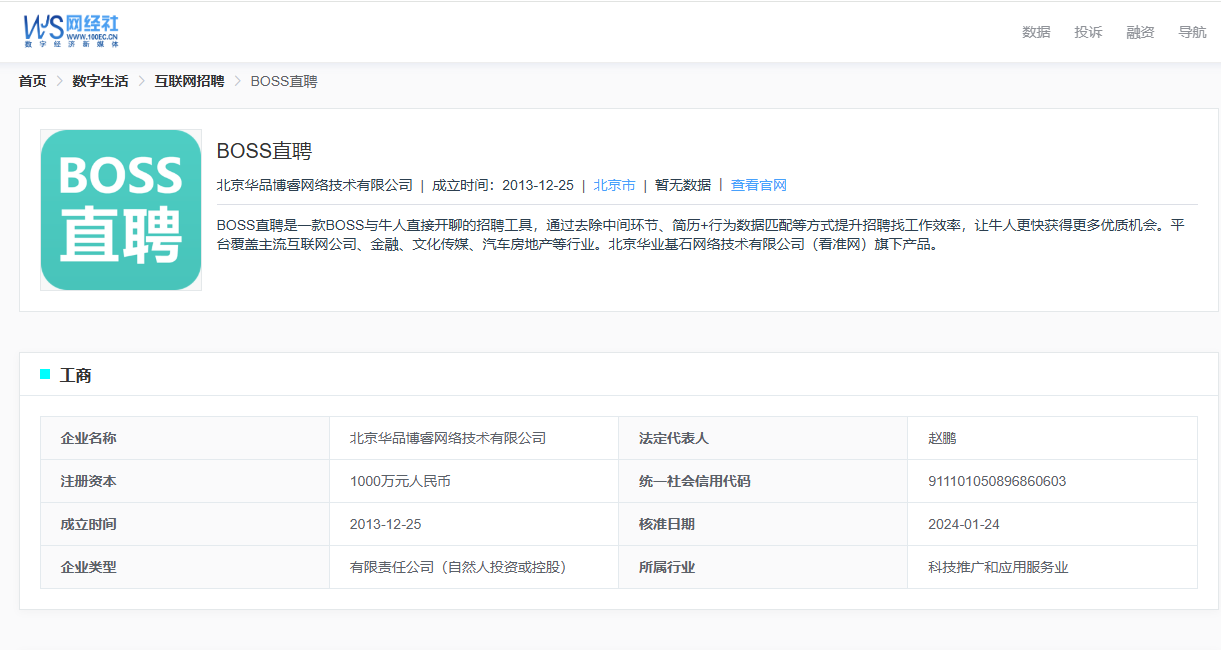Image resolution: width=1221 pixels, height=650 pixels.
Task: Select the 企业名称 label cell
Action: pyautogui.click(x=185, y=438)
